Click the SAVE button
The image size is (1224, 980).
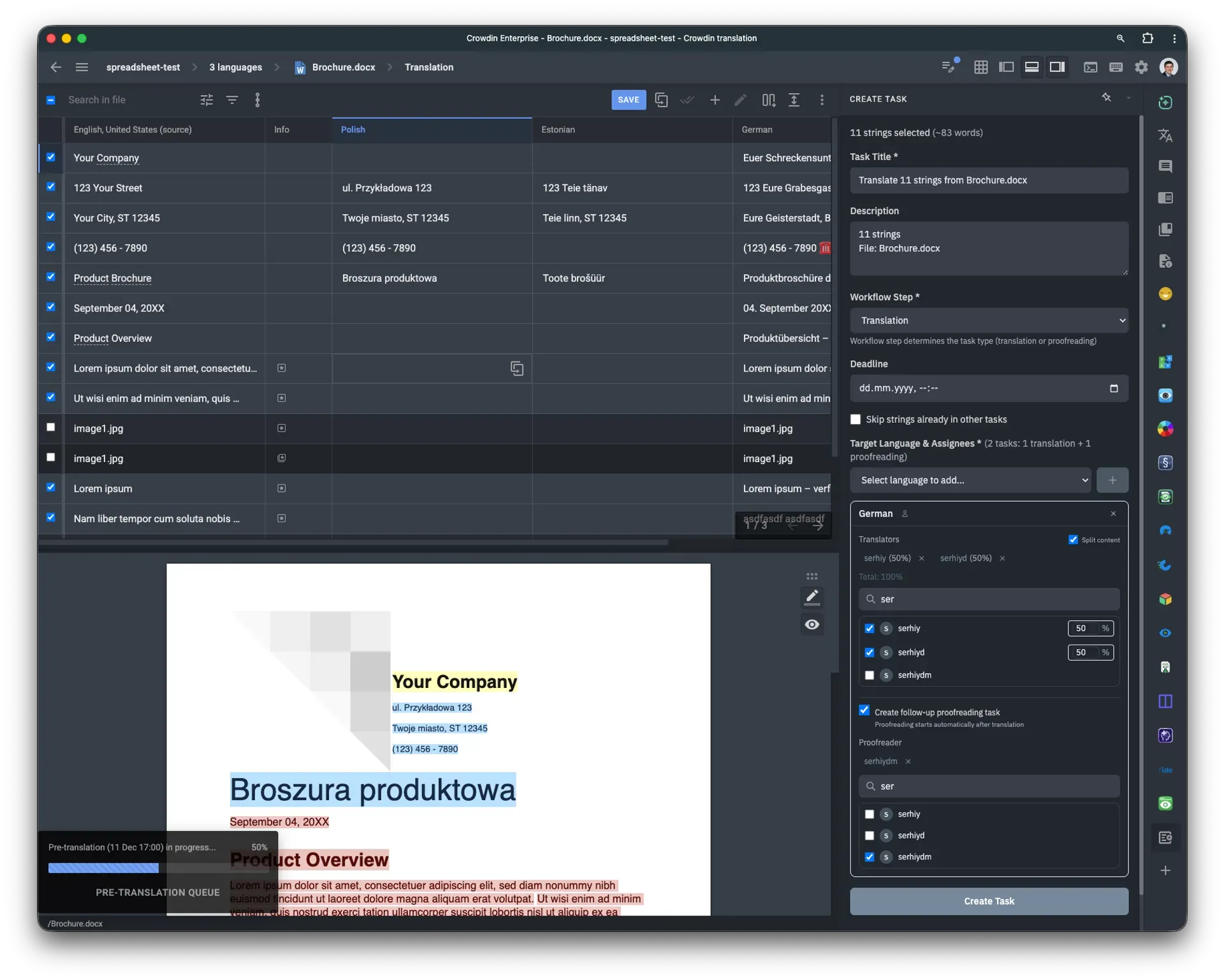click(x=629, y=99)
